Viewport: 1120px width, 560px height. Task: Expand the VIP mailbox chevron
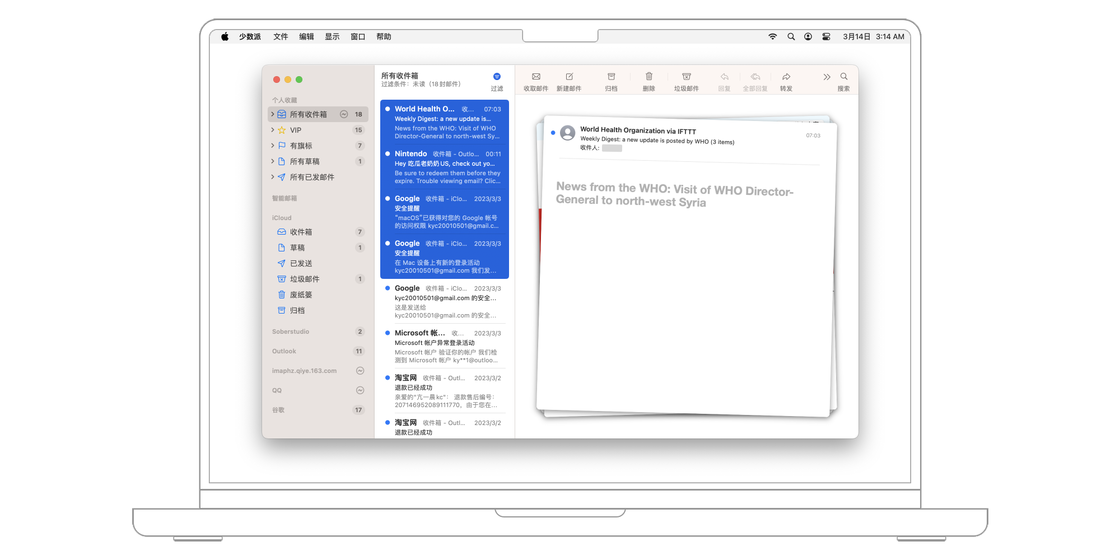(272, 130)
